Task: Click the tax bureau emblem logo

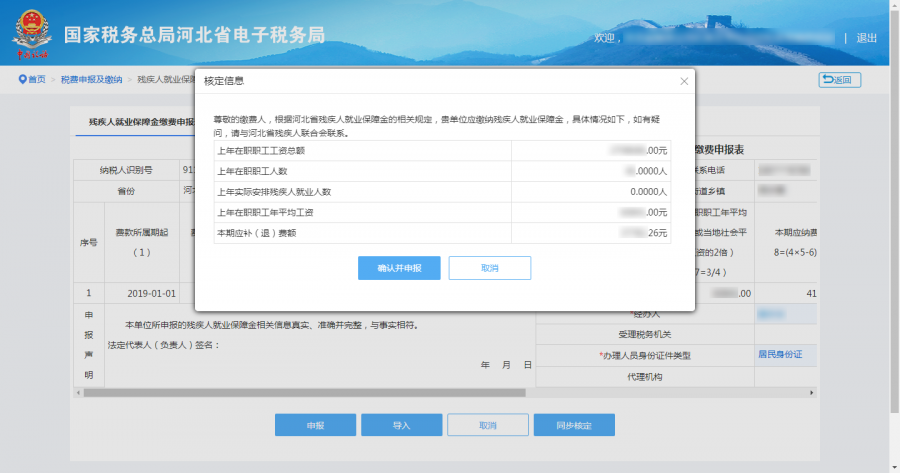Action: click(32, 34)
